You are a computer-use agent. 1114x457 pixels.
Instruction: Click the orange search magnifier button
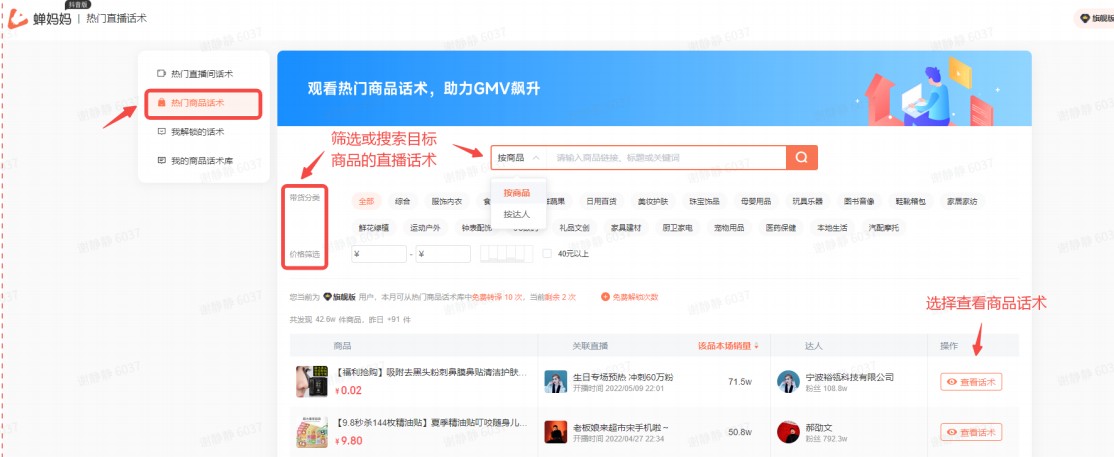point(801,158)
